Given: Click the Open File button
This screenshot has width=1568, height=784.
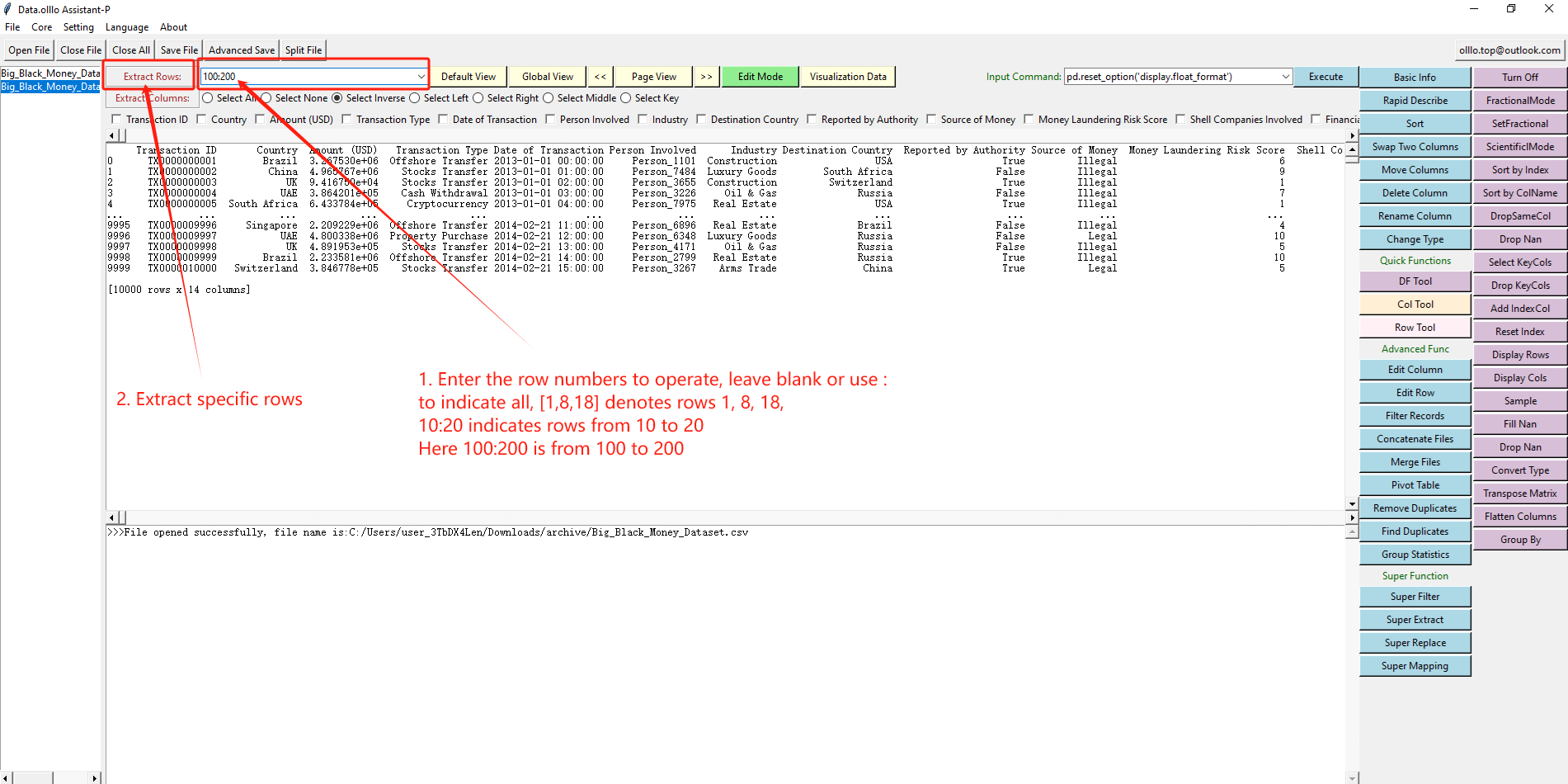Looking at the screenshot, I should 29,50.
